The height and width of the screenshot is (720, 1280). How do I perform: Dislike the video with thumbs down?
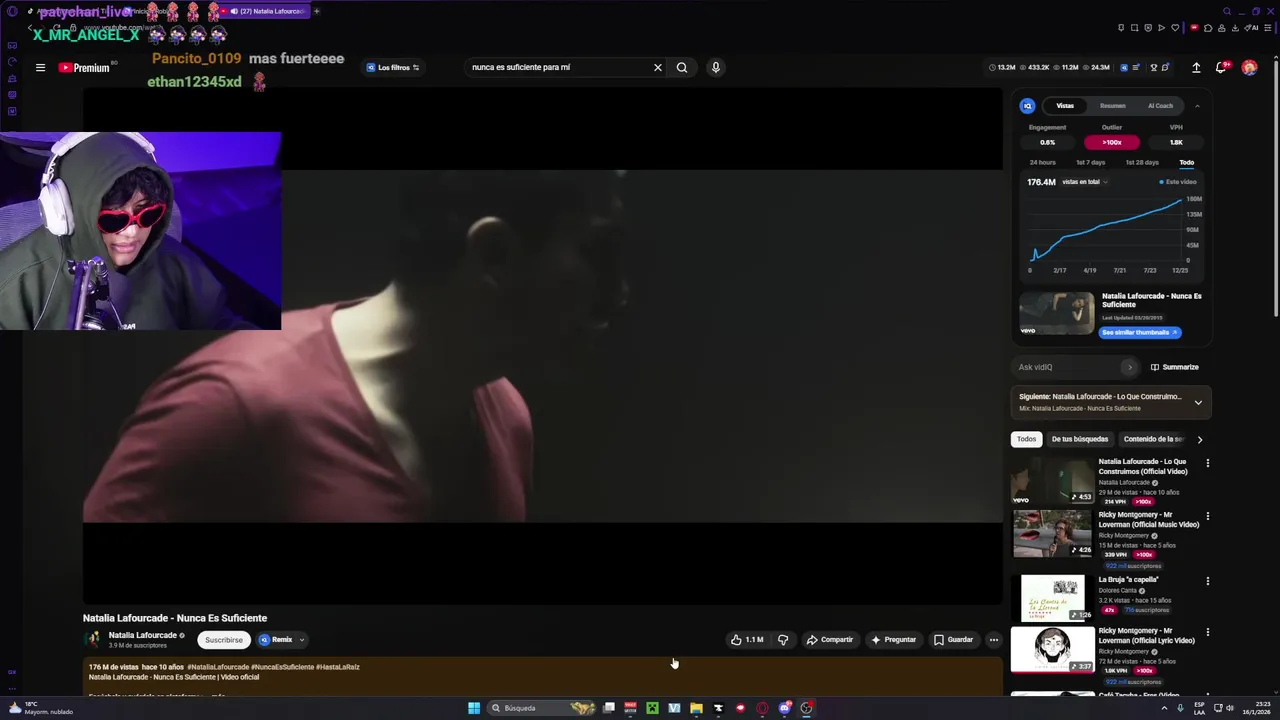[x=783, y=640]
